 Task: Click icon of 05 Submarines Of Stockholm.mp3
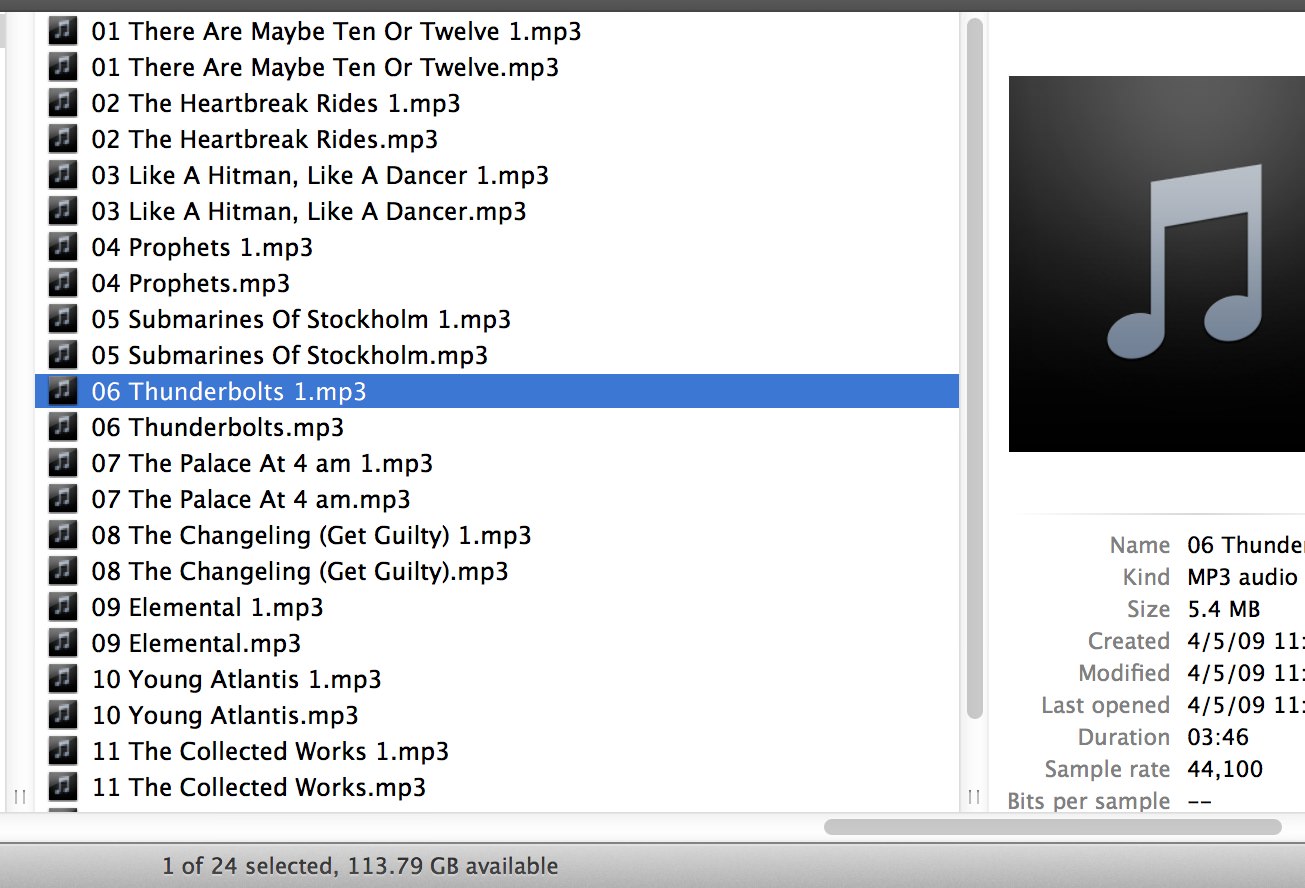pyautogui.click(x=62, y=355)
